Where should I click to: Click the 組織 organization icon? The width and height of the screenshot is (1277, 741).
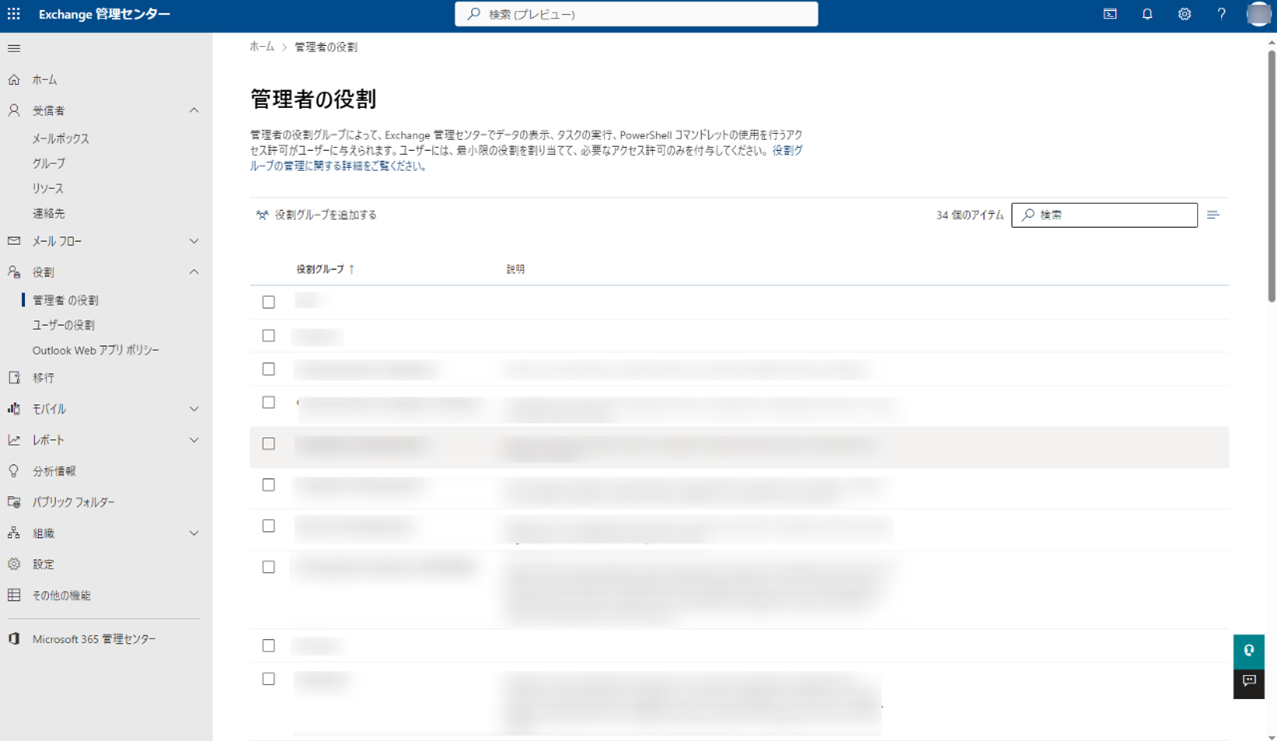point(14,533)
